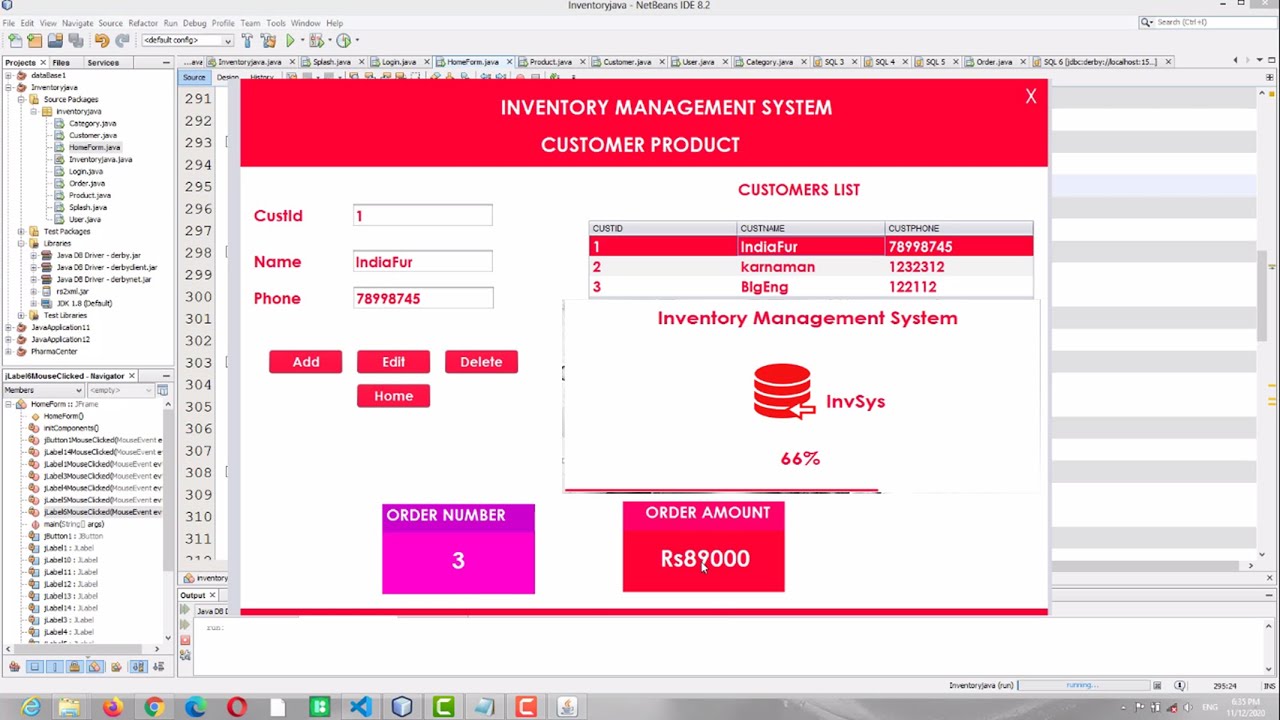
Task: Click the New File toolbar icon
Action: tap(15, 40)
